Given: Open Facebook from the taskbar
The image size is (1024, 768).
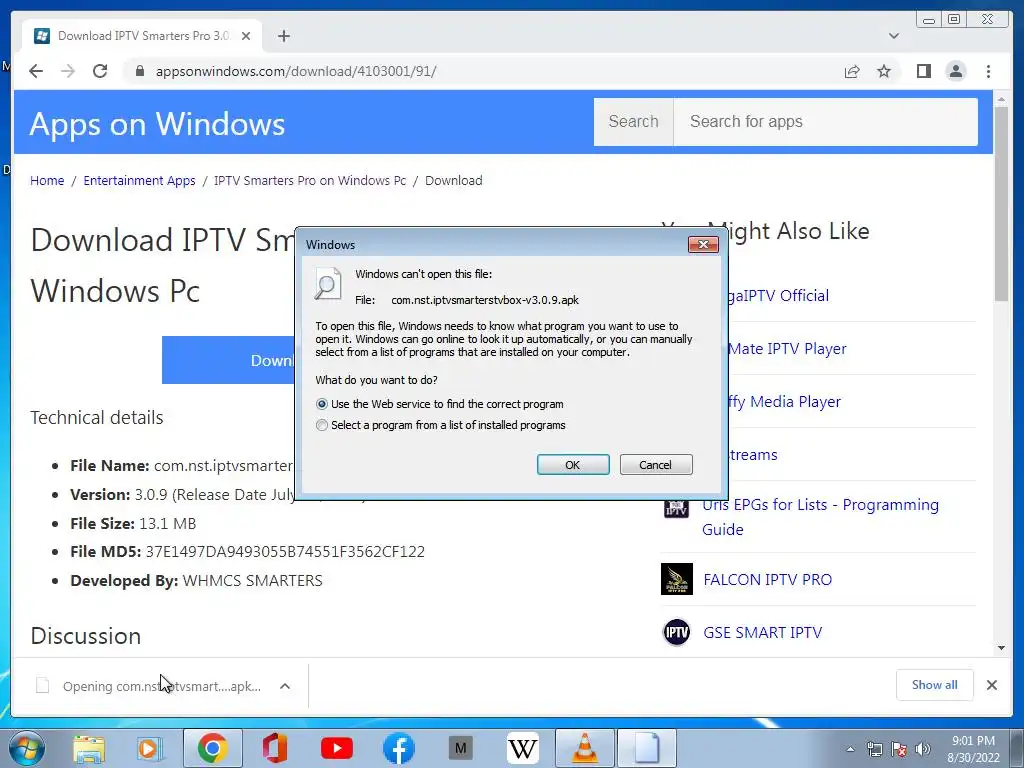Looking at the screenshot, I should click(x=398, y=748).
